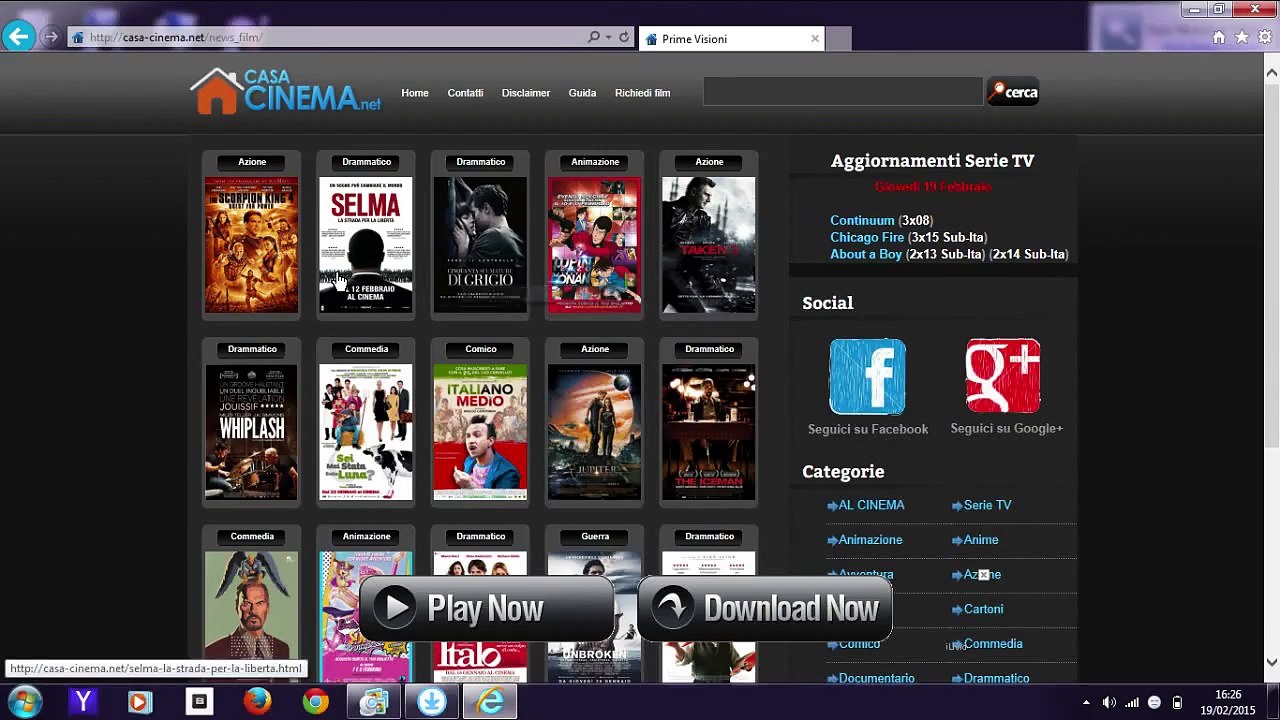The height and width of the screenshot is (720, 1280).
Task: Grab the vertical page scrollbar thumb
Action: click(1272, 266)
